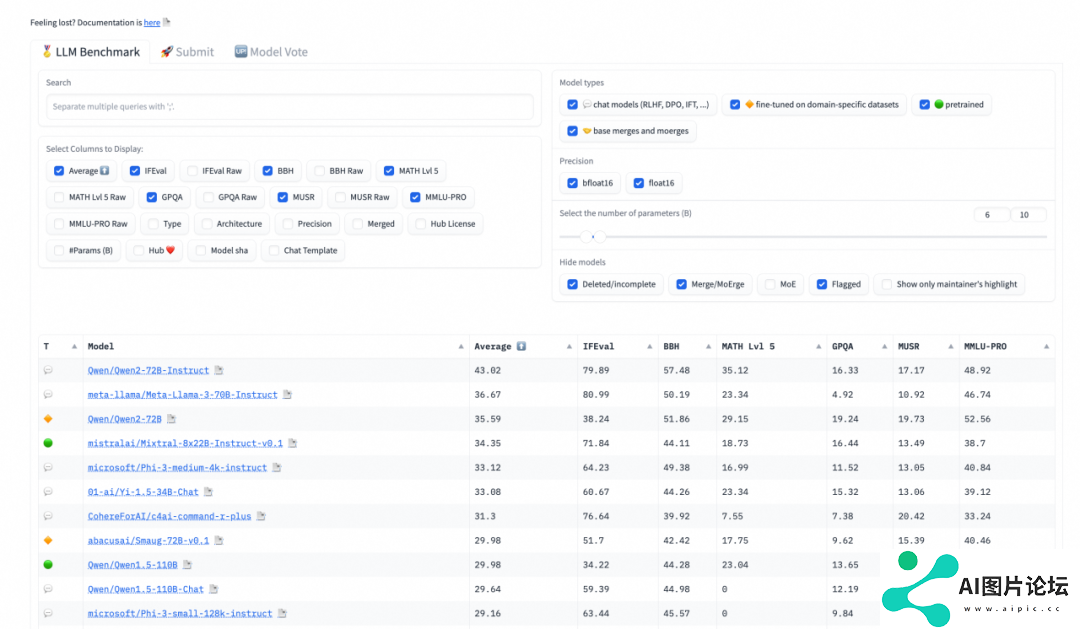Toggle the BBH column checkbox
The image size is (1080, 629).
pyautogui.click(x=268, y=171)
